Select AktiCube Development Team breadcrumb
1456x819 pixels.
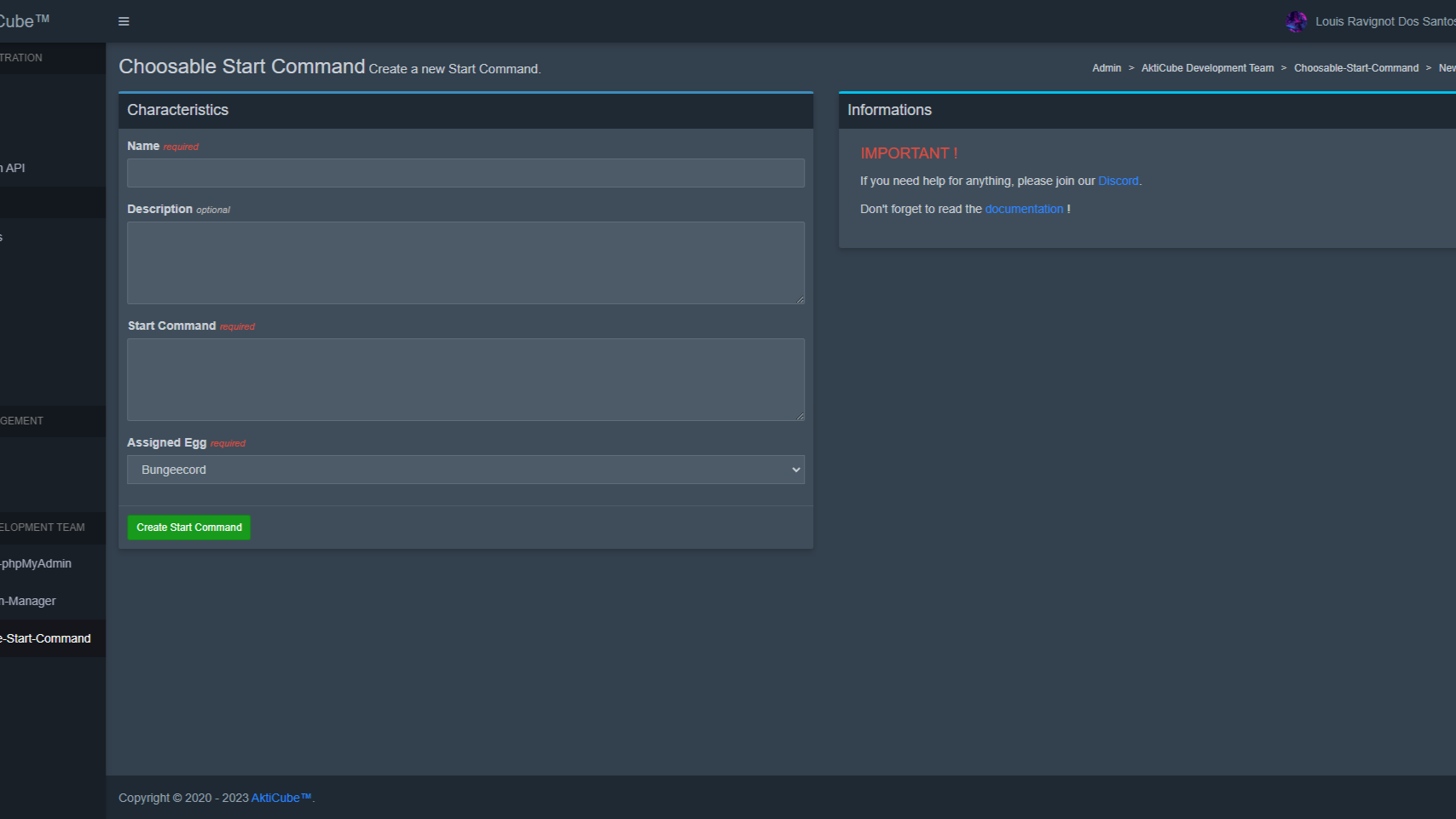pyautogui.click(x=1207, y=68)
